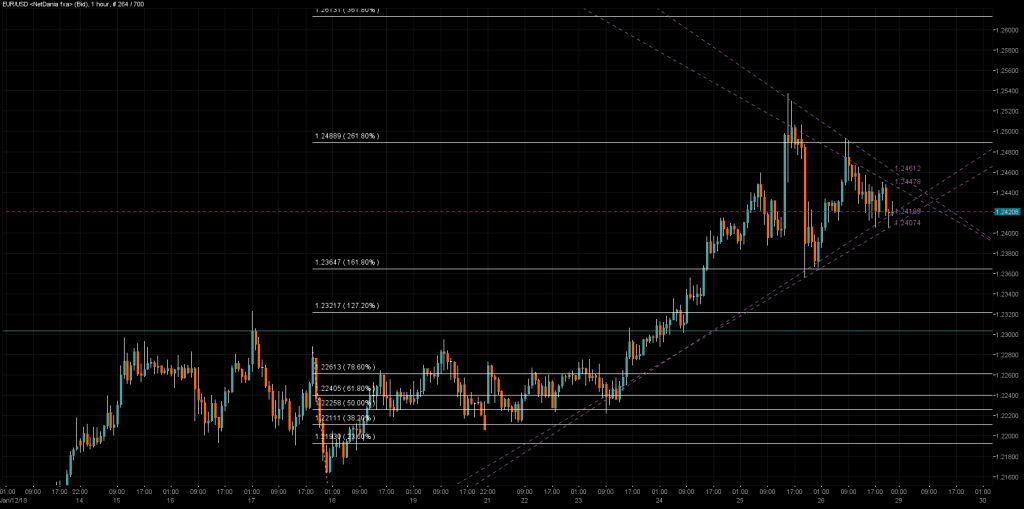Select the 1.22258 (50.00%) Fibonacci label
Viewport: 1024px width, 509px height.
[346, 403]
